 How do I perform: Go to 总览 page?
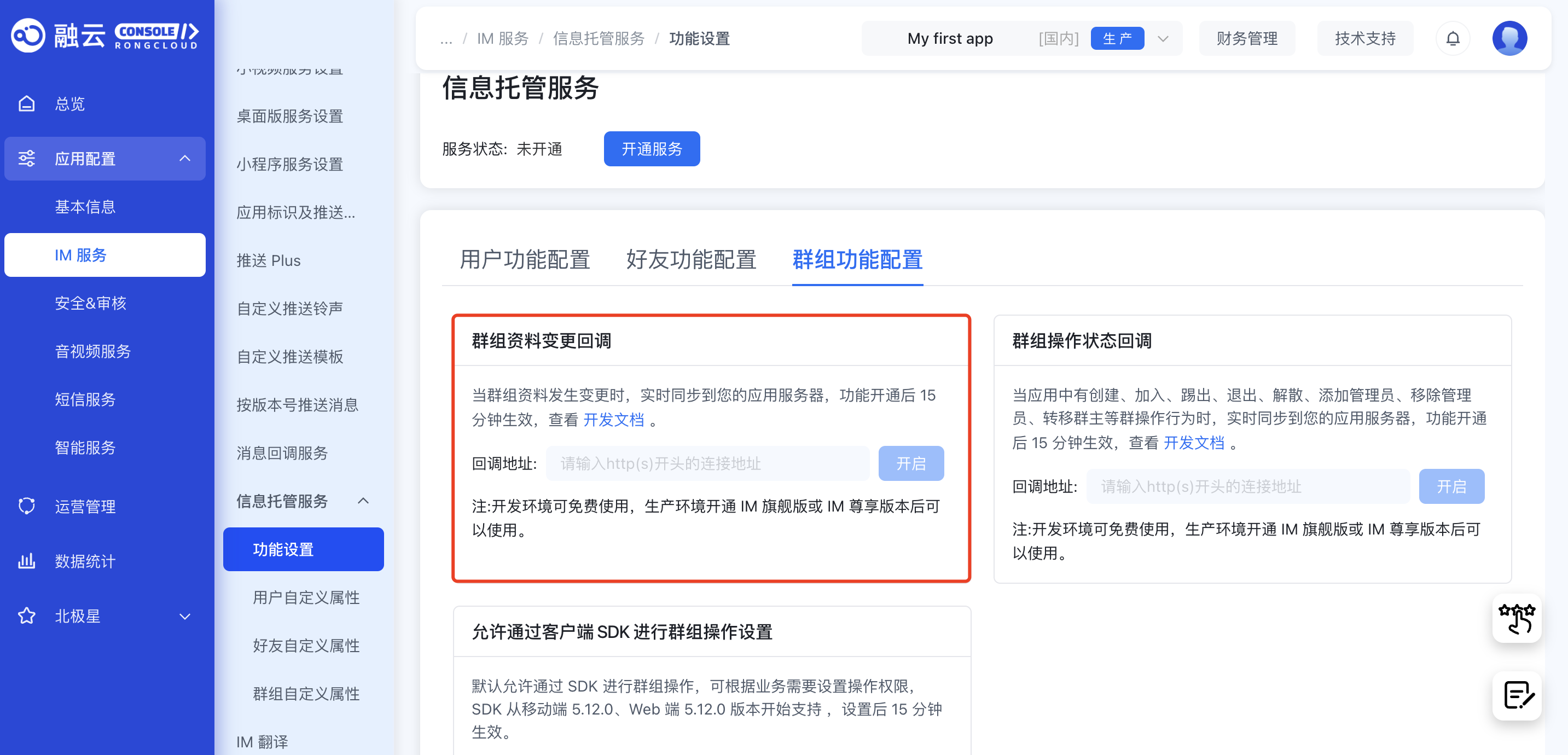(x=104, y=103)
